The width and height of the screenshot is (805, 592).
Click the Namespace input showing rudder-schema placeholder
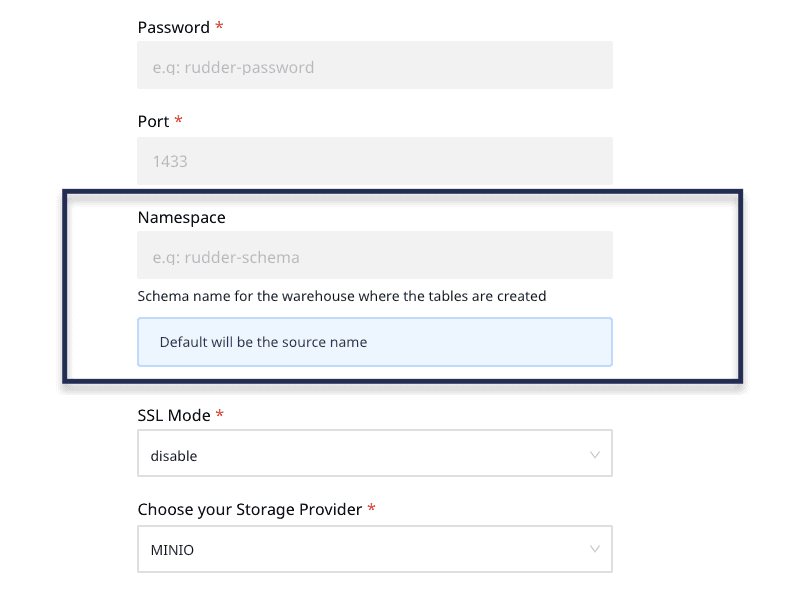pyautogui.click(x=375, y=255)
